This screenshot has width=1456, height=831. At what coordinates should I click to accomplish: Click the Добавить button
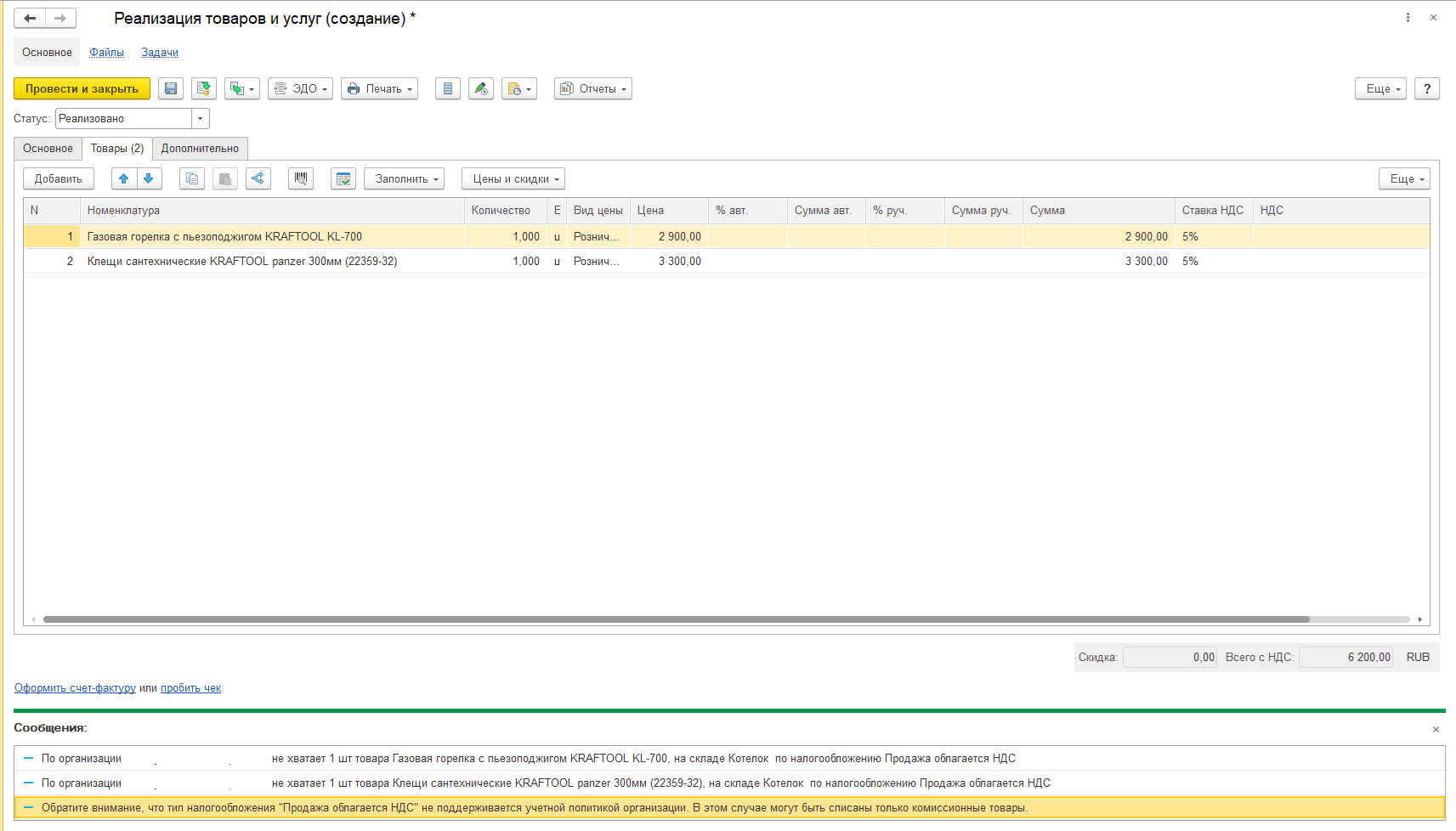pos(59,178)
